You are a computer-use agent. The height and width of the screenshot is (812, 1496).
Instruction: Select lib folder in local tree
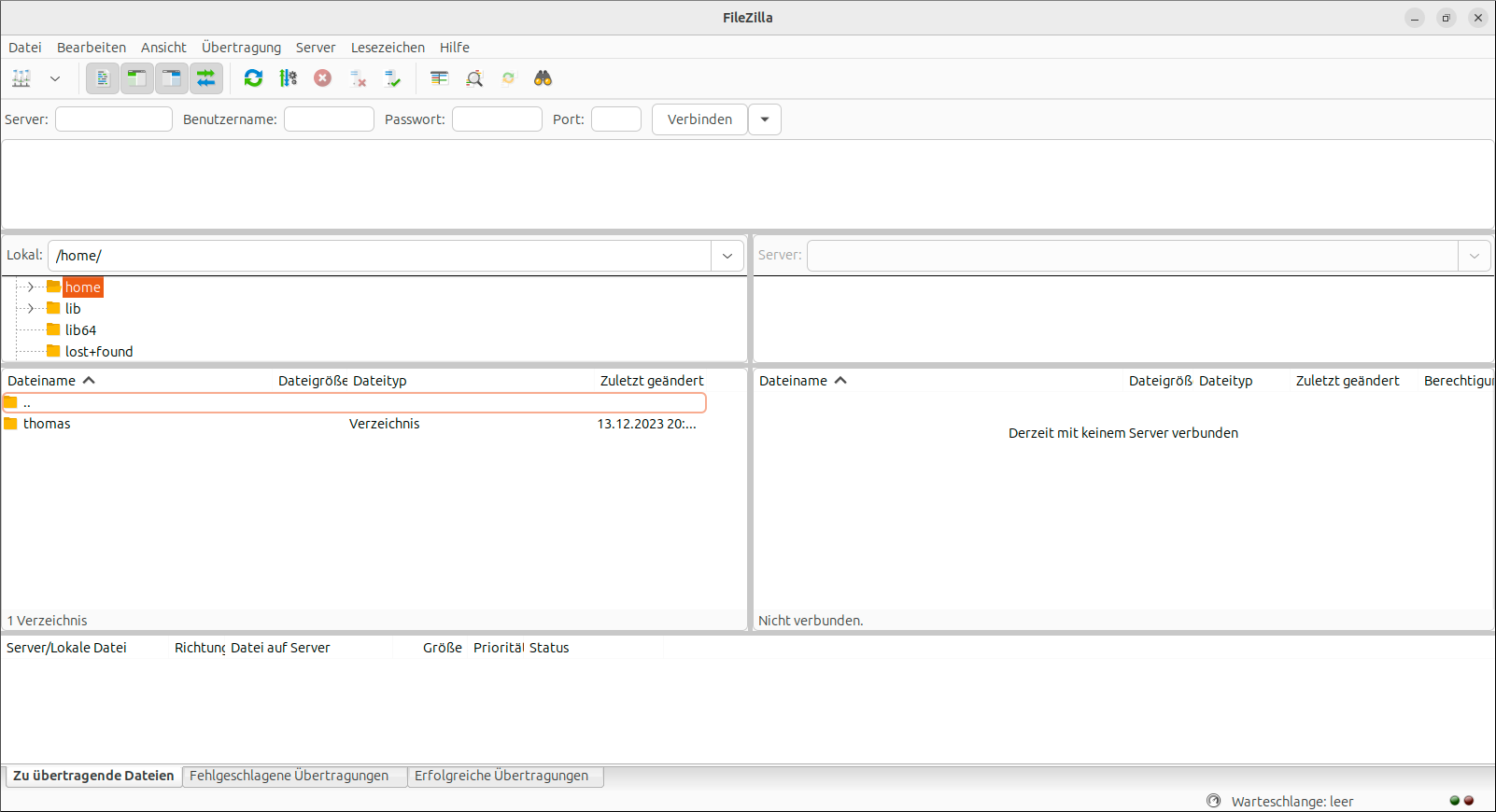tap(73, 309)
